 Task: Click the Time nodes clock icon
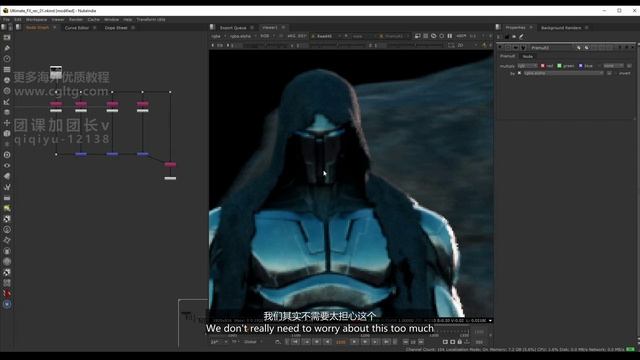click(7, 59)
